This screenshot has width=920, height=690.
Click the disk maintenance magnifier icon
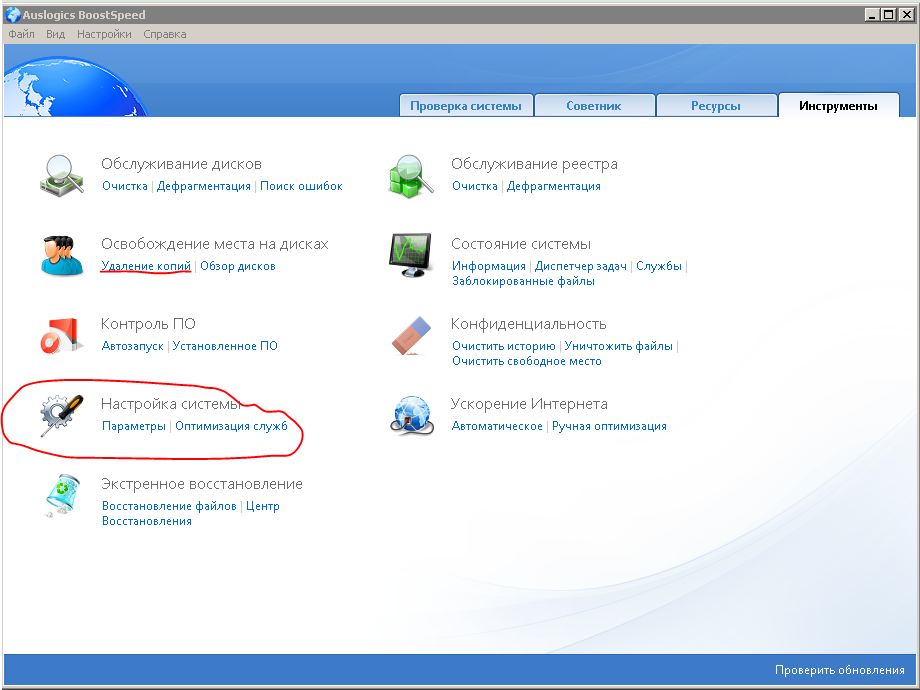62,174
